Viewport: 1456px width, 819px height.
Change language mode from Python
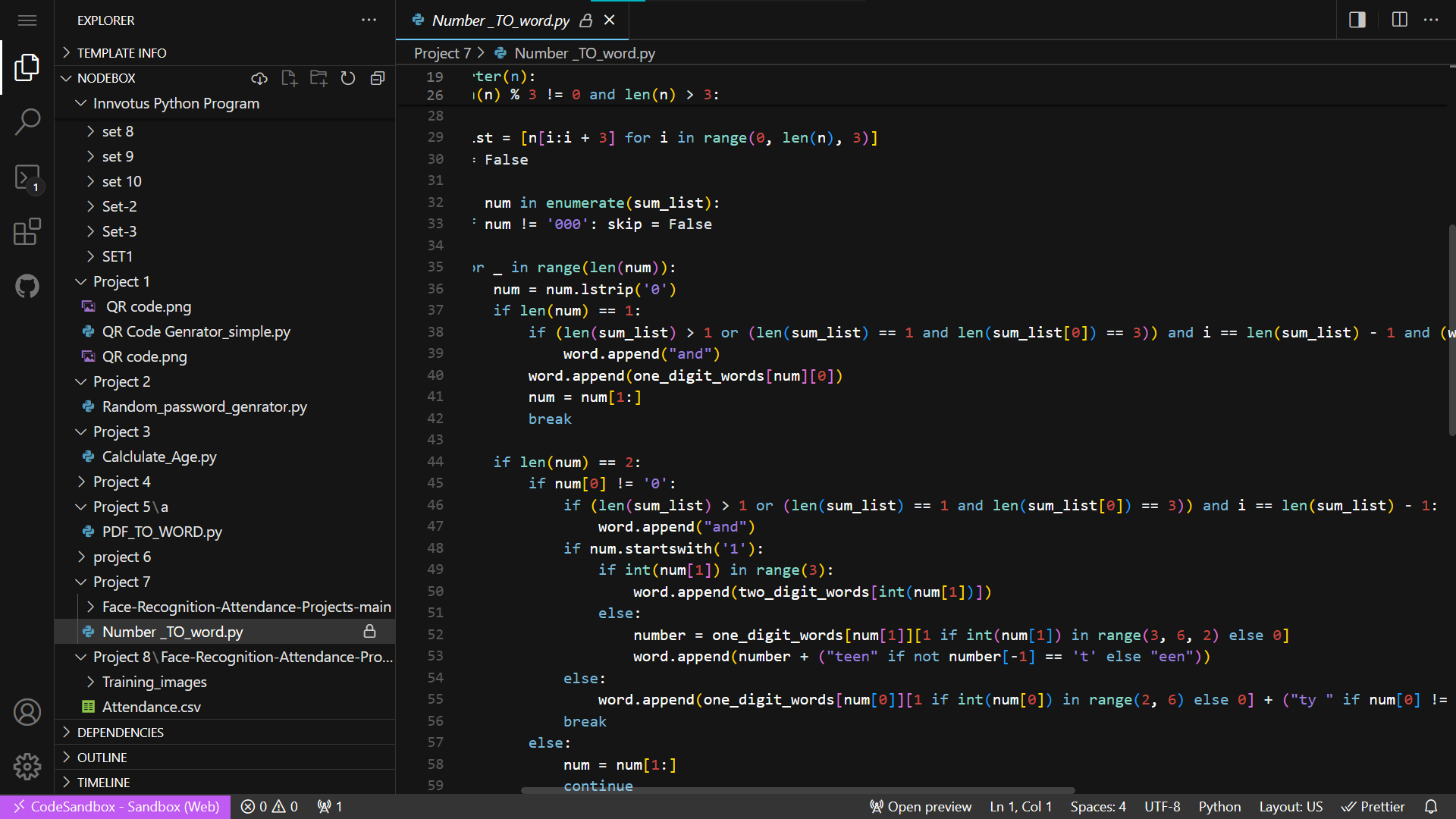pyautogui.click(x=1219, y=807)
